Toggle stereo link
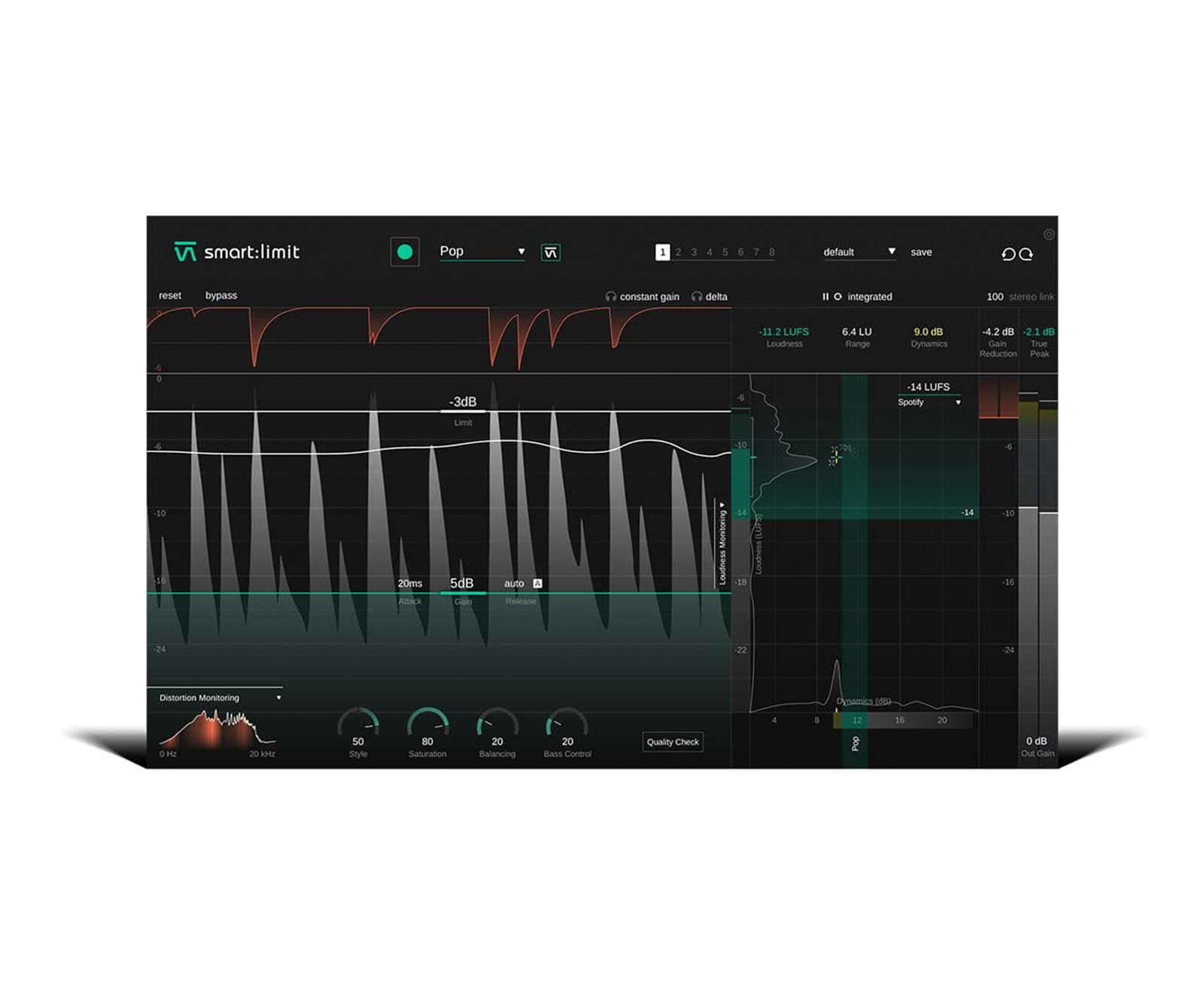The image size is (1204, 993). (1031, 296)
